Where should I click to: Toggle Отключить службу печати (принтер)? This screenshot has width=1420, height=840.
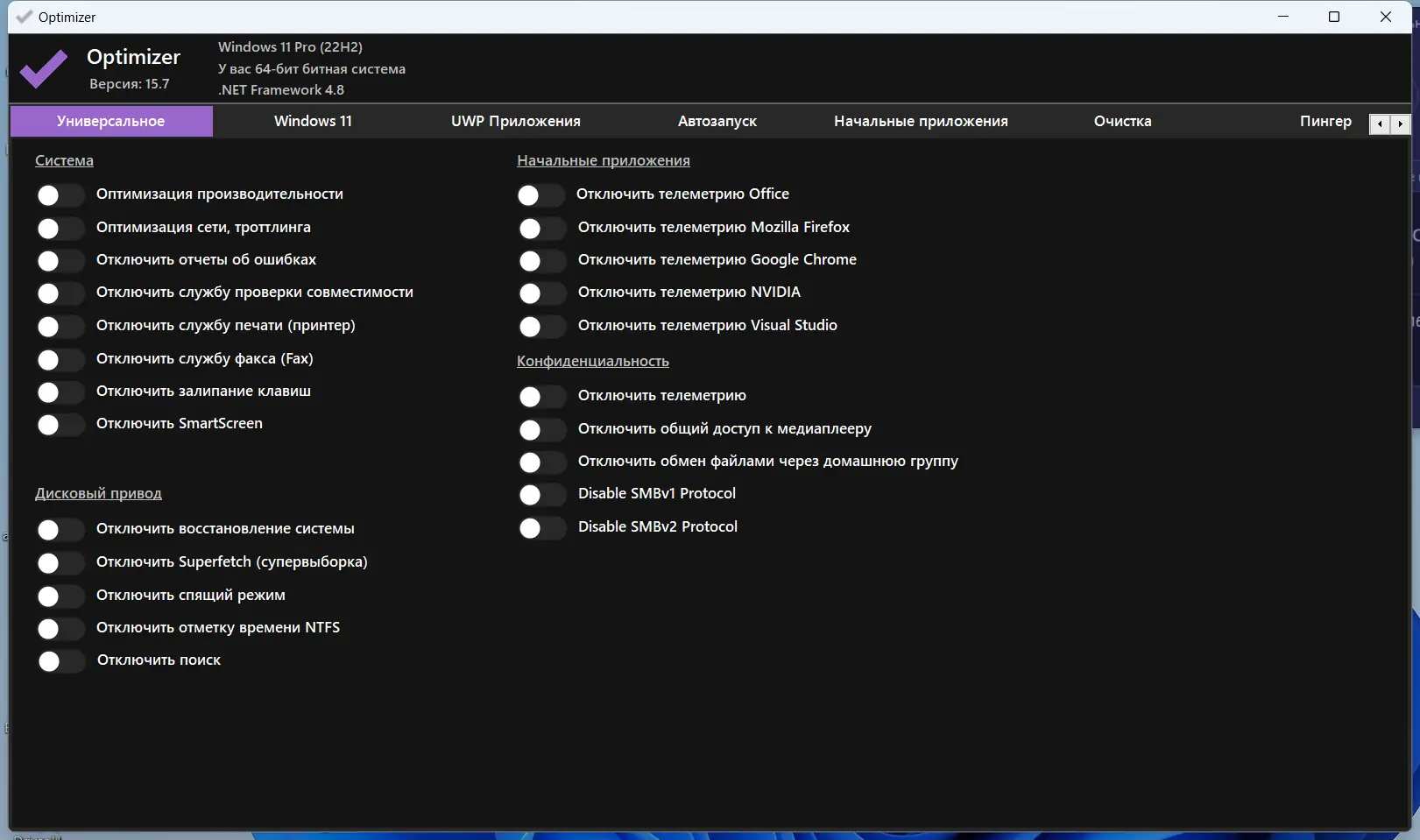click(x=60, y=326)
